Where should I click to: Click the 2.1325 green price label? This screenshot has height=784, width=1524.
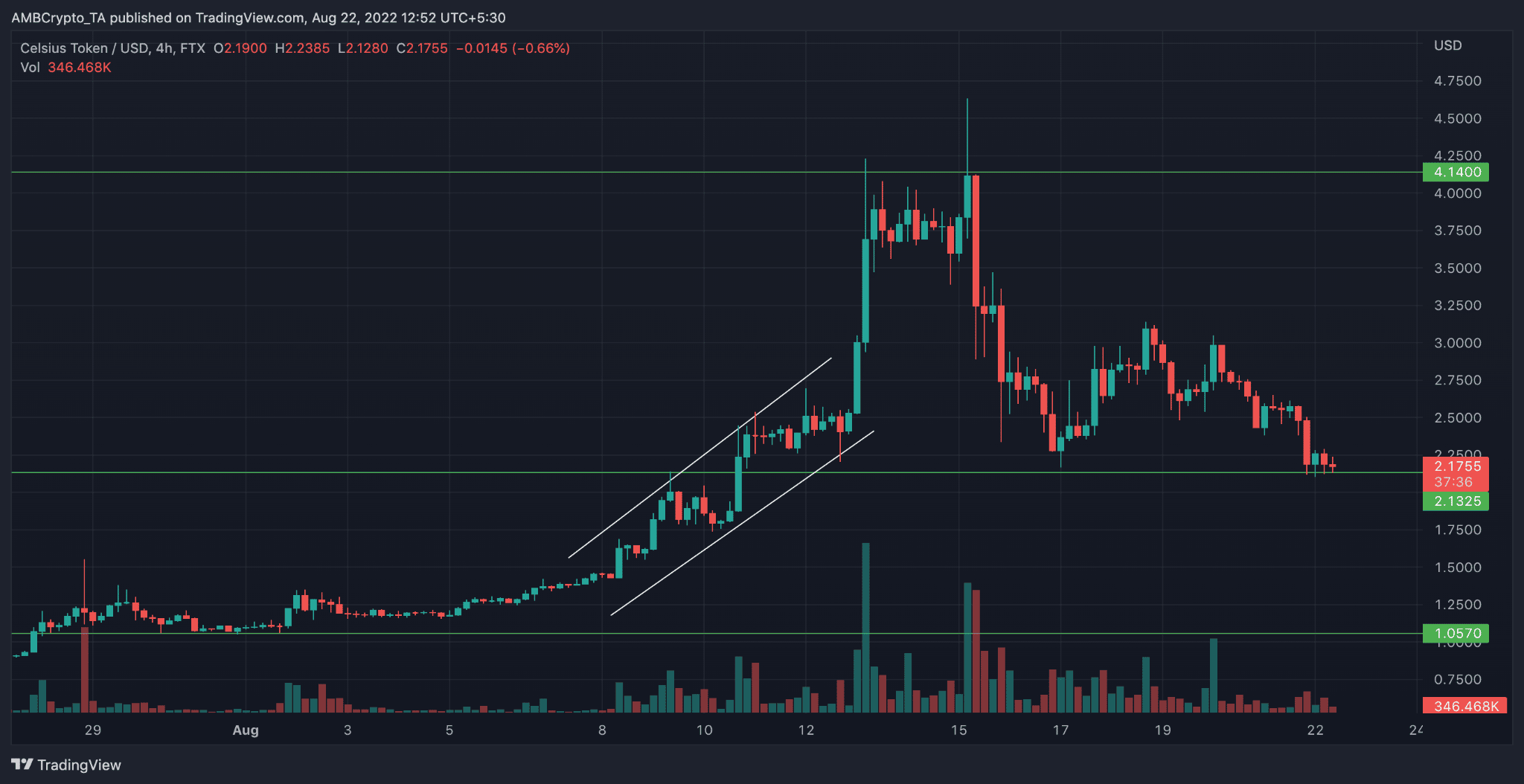click(x=1455, y=501)
